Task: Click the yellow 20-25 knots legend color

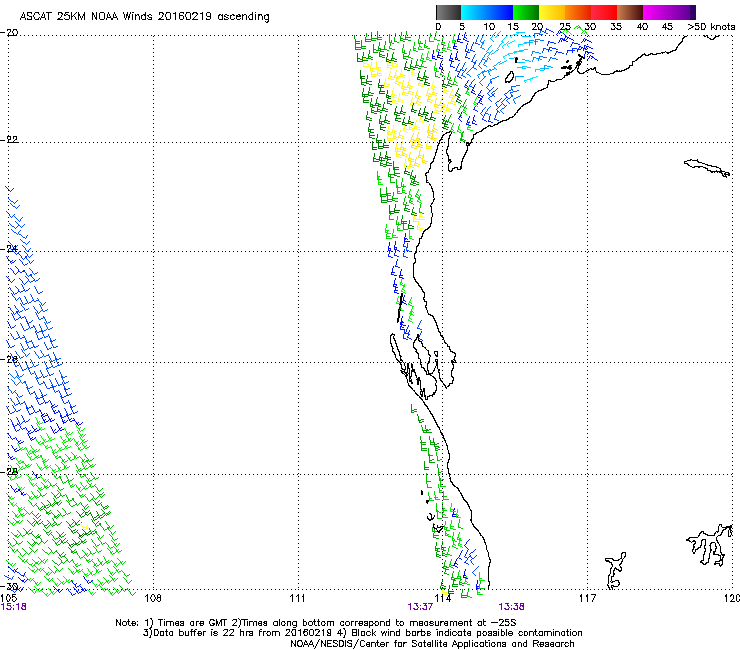Action: point(552,12)
